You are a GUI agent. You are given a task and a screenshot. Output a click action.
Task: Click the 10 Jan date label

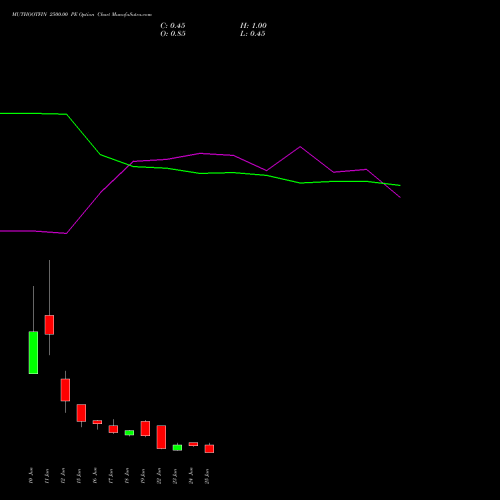pos(31,476)
